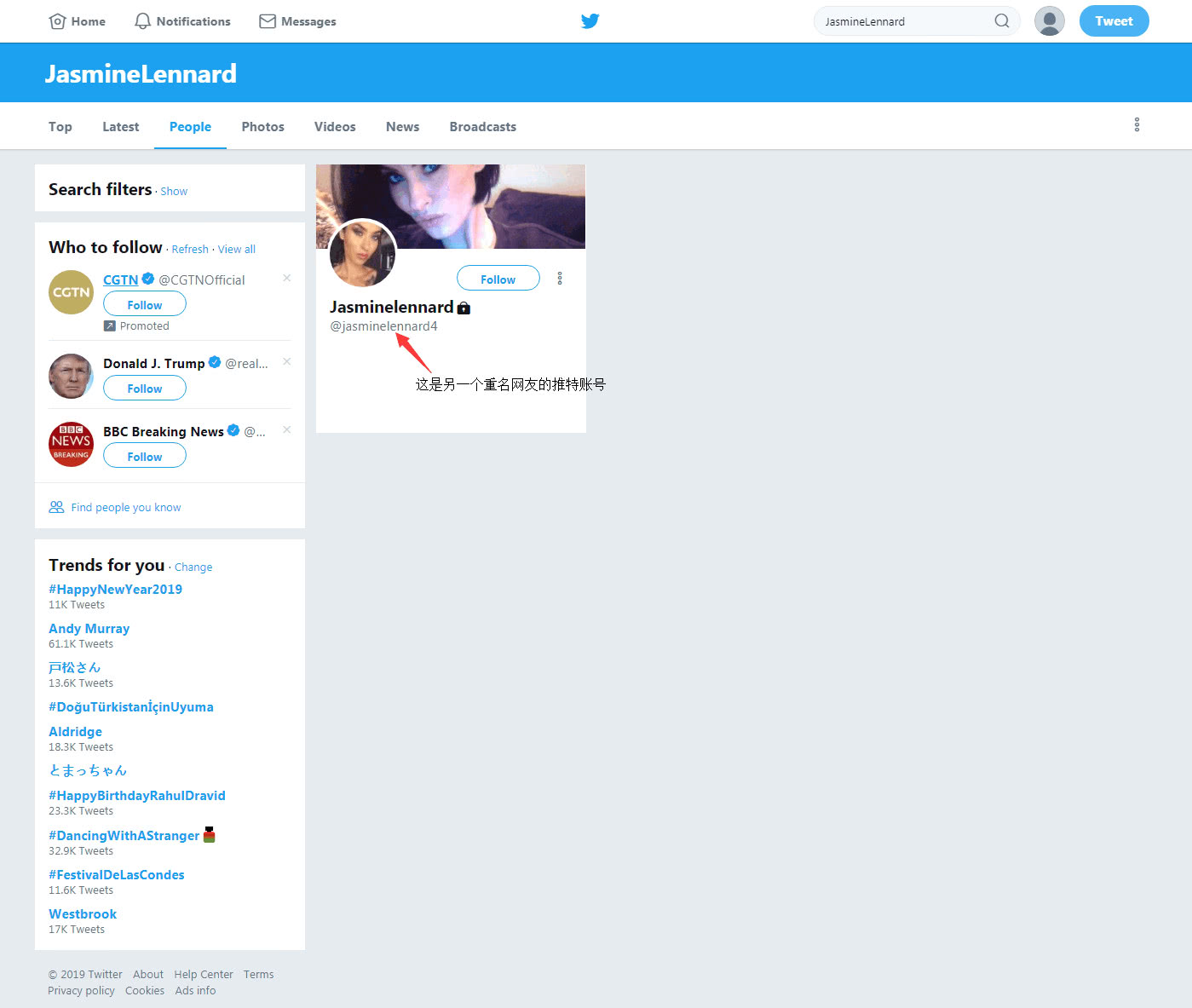Click the Find people you know icon
Image resolution: width=1192 pixels, height=1008 pixels.
pos(56,507)
